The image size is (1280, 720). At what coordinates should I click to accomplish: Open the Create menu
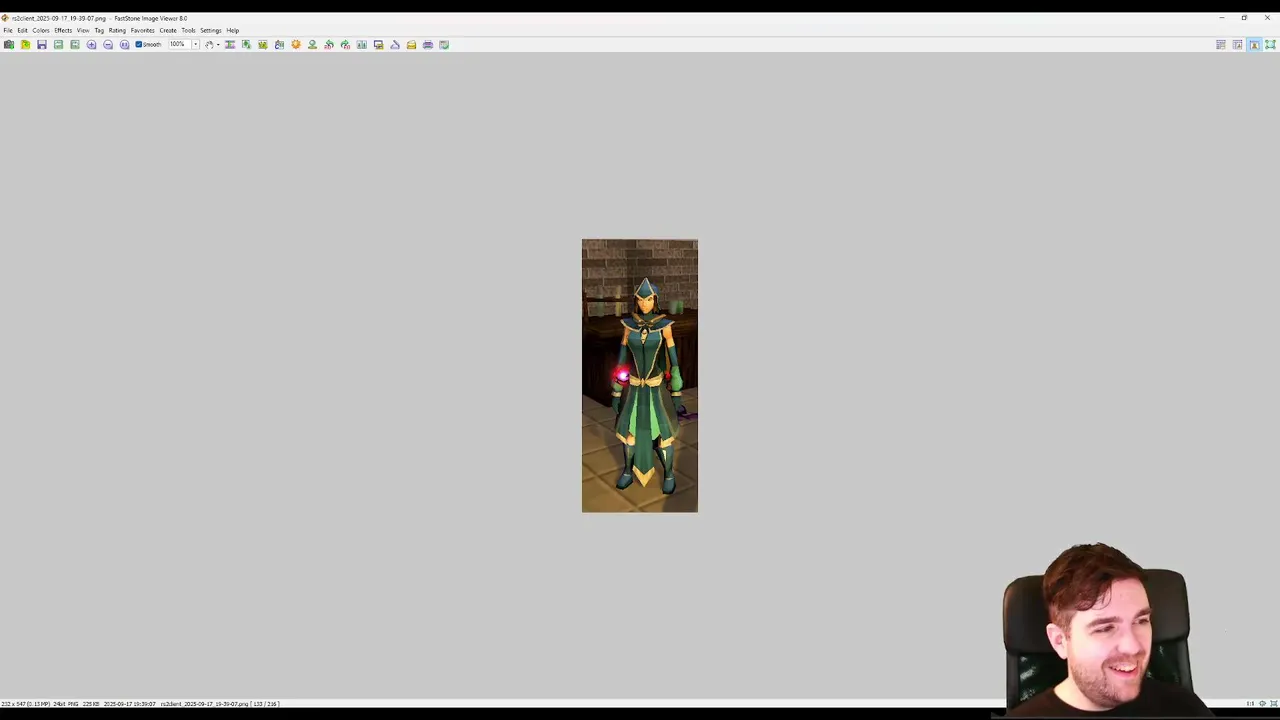tap(168, 30)
